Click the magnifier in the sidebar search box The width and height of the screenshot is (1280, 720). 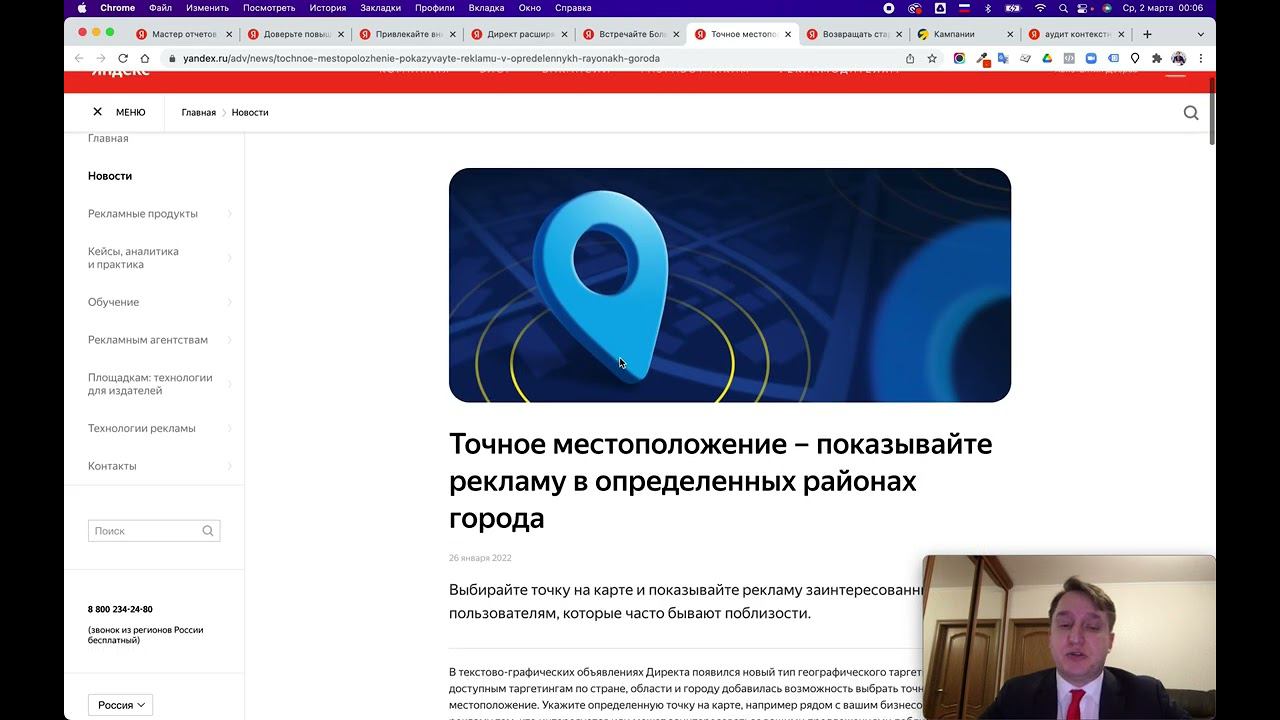tap(208, 531)
